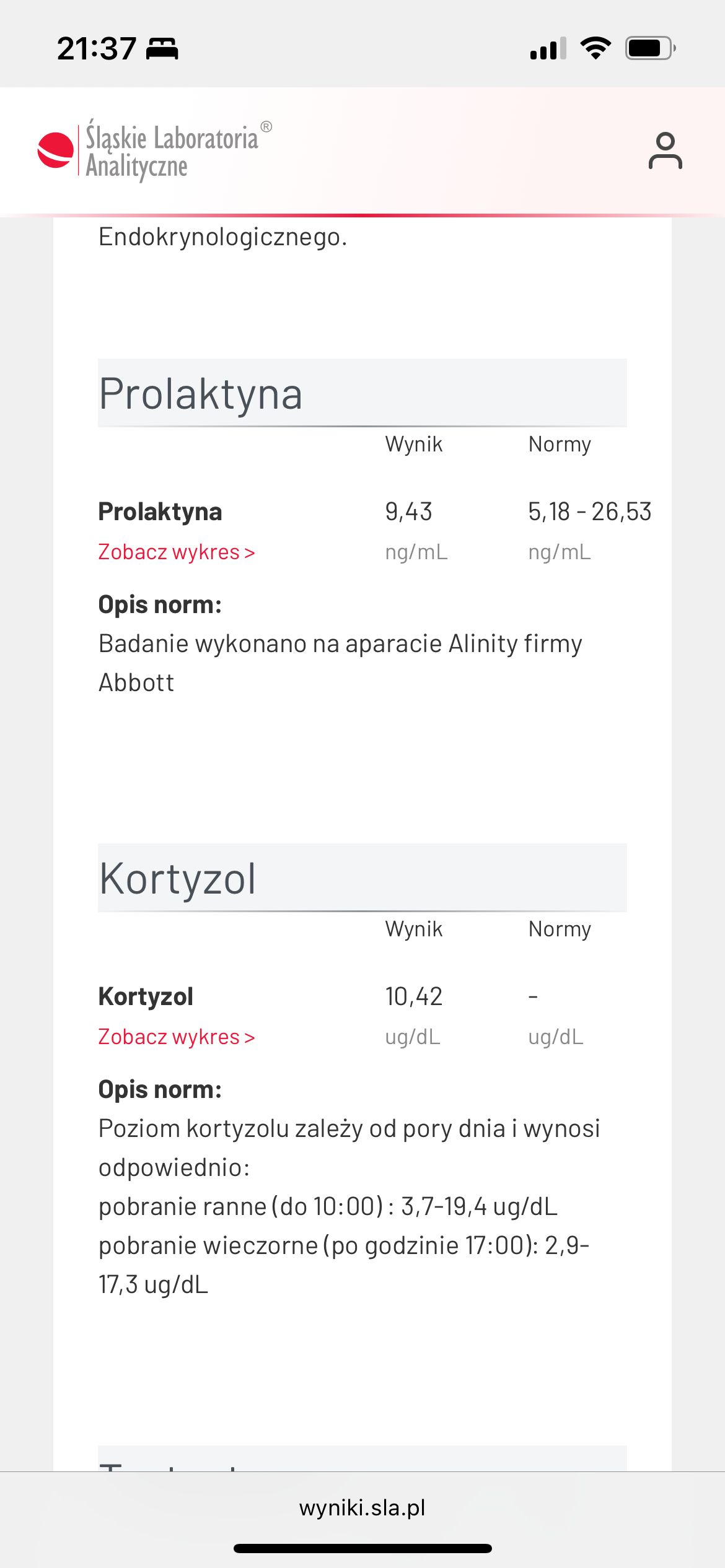The image size is (725, 1568).
Task: Select the Prolaktyna result value 9,43
Action: (408, 512)
